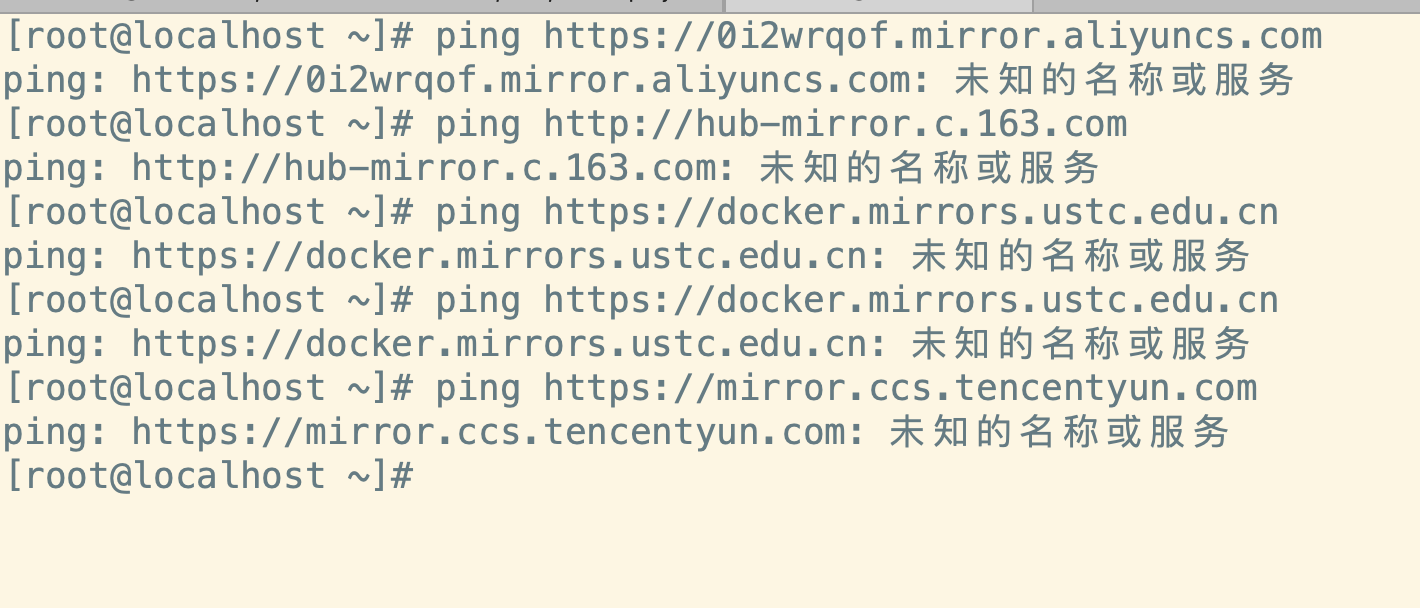Click the 未知的名称或服务 error on the last ustc output line
Screen dimensions: 1420x608
(x=1082, y=344)
